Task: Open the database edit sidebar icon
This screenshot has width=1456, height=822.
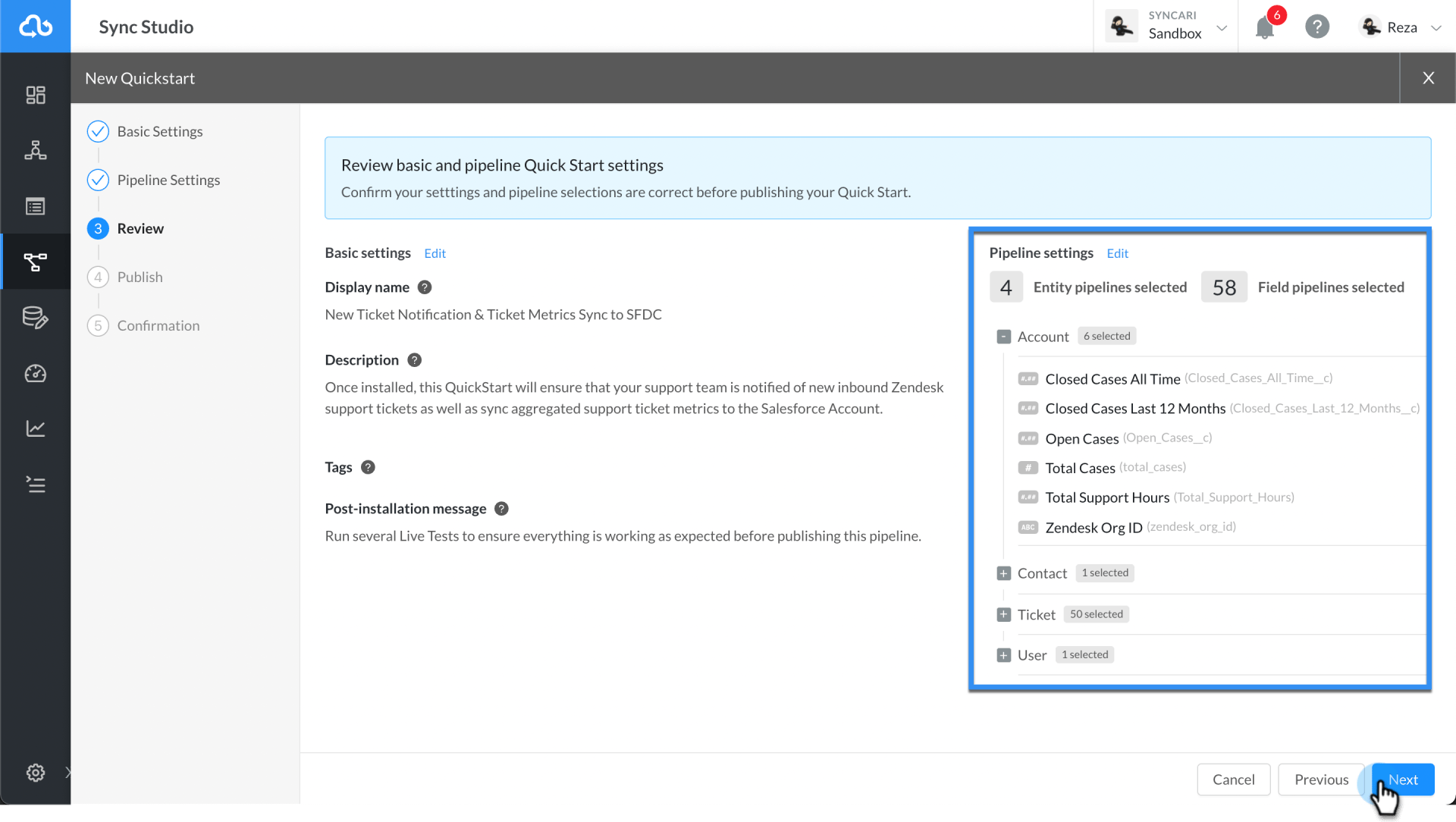Action: (x=35, y=317)
